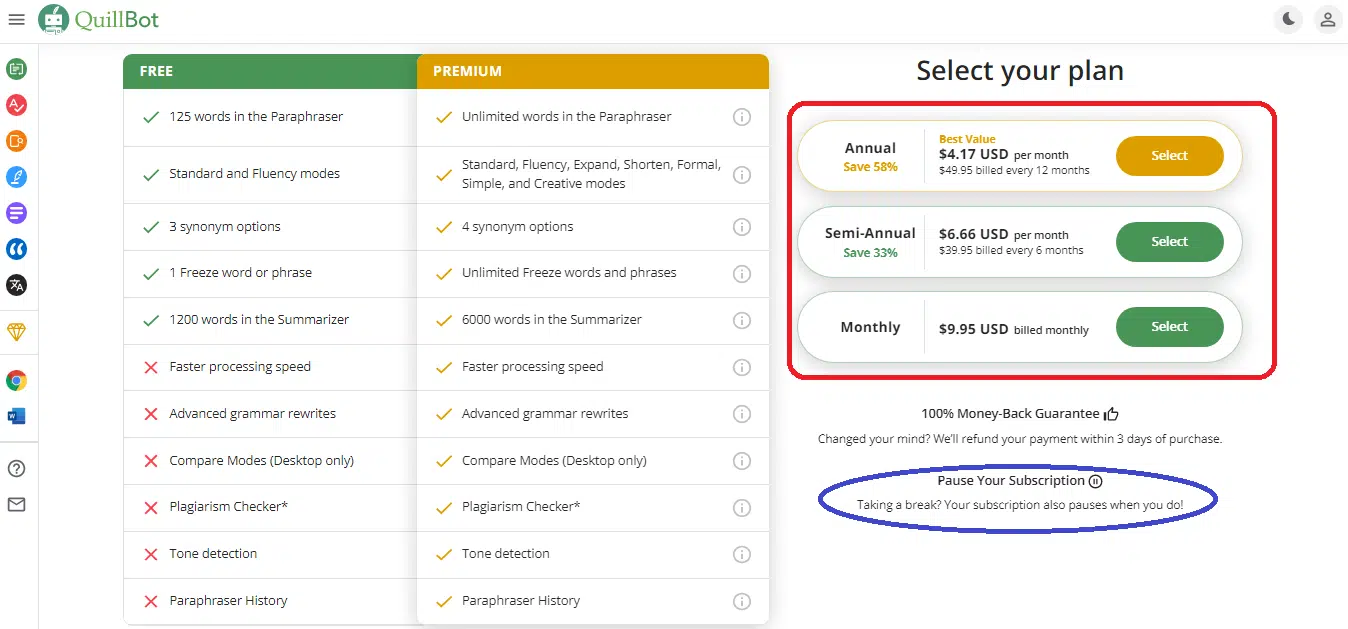The width and height of the screenshot is (1348, 629).
Task: Select the Citation Generator quote icon
Action: (16, 249)
